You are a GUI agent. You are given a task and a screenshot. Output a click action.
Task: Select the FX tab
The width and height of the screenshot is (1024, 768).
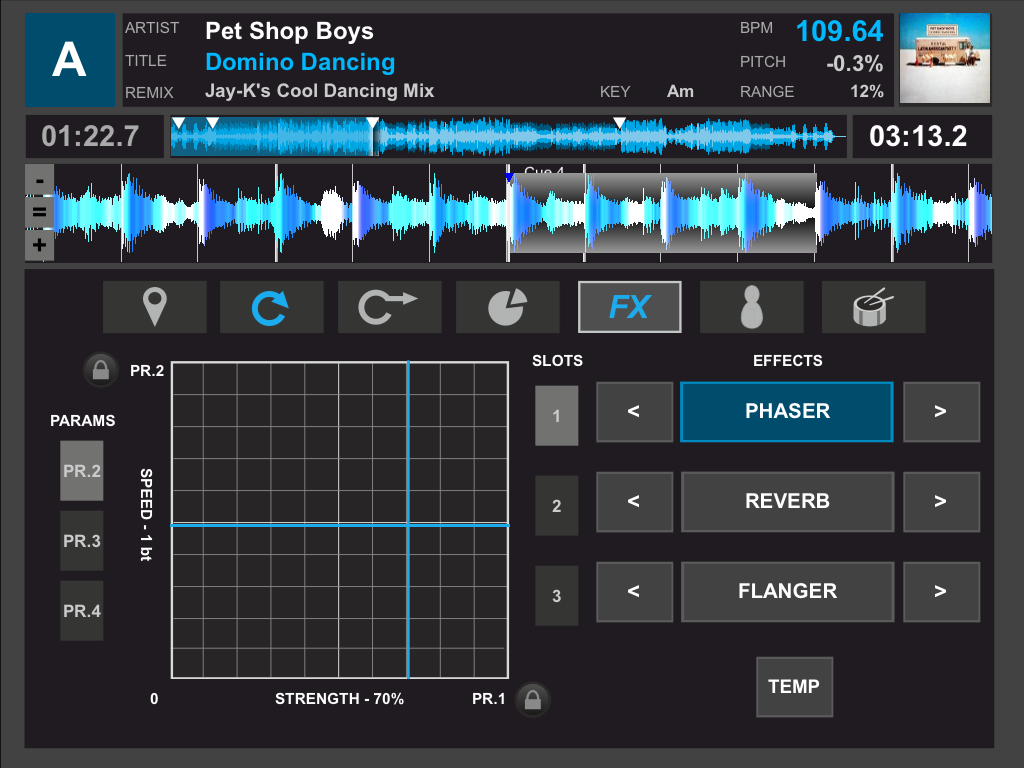tap(629, 307)
